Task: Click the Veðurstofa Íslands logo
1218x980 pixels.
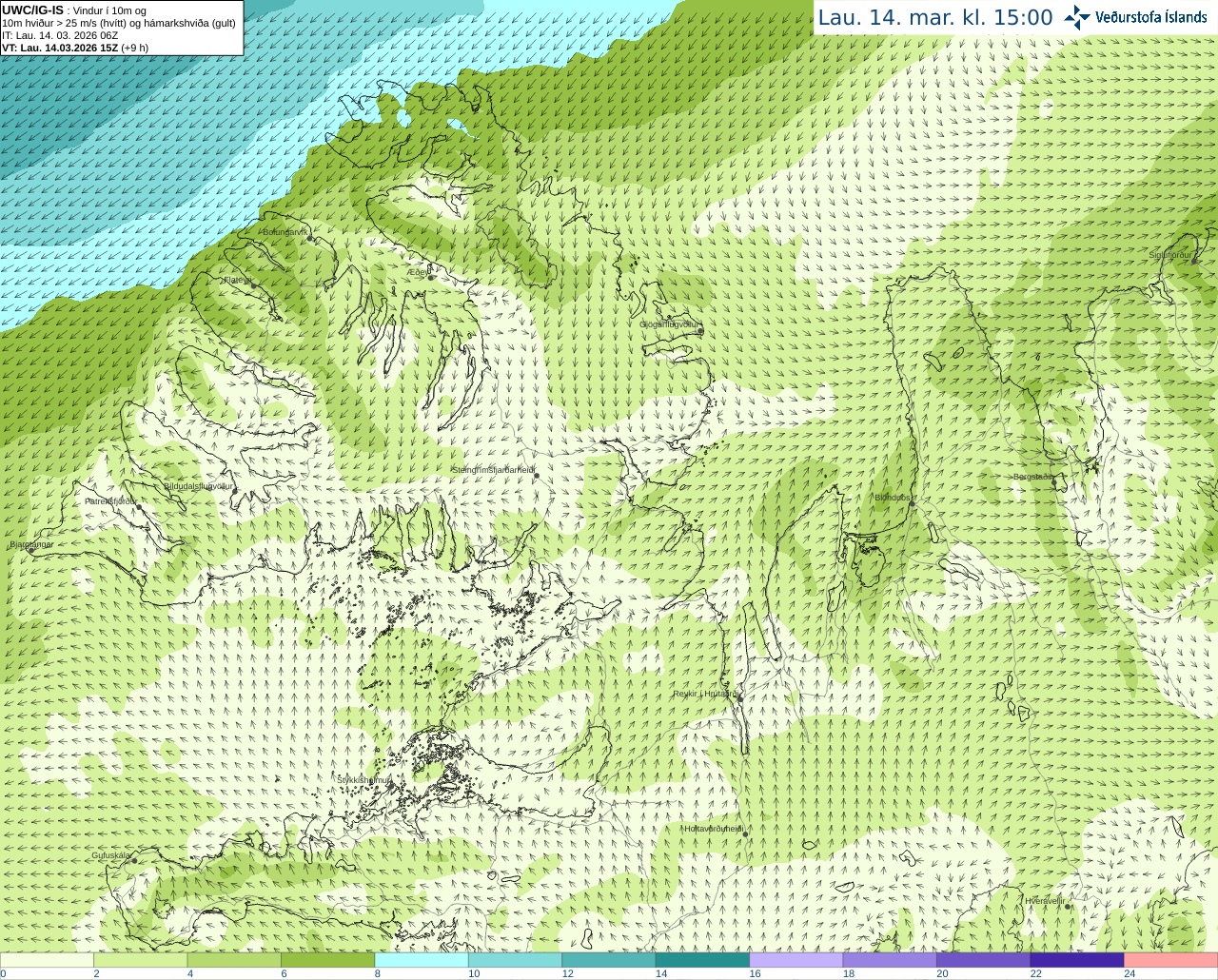Action: (x=1135, y=17)
